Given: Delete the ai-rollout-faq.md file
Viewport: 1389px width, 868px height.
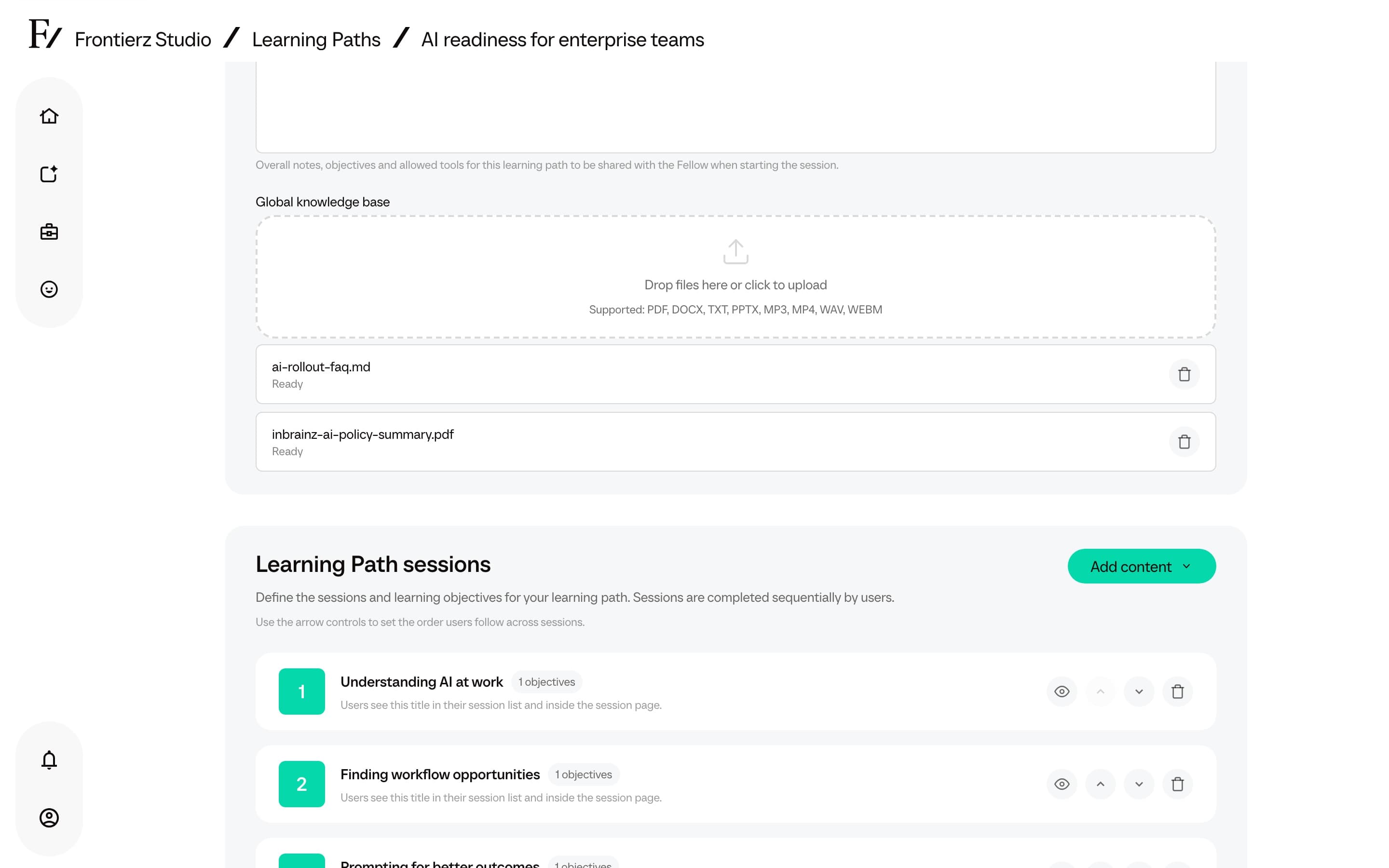Looking at the screenshot, I should 1184,374.
